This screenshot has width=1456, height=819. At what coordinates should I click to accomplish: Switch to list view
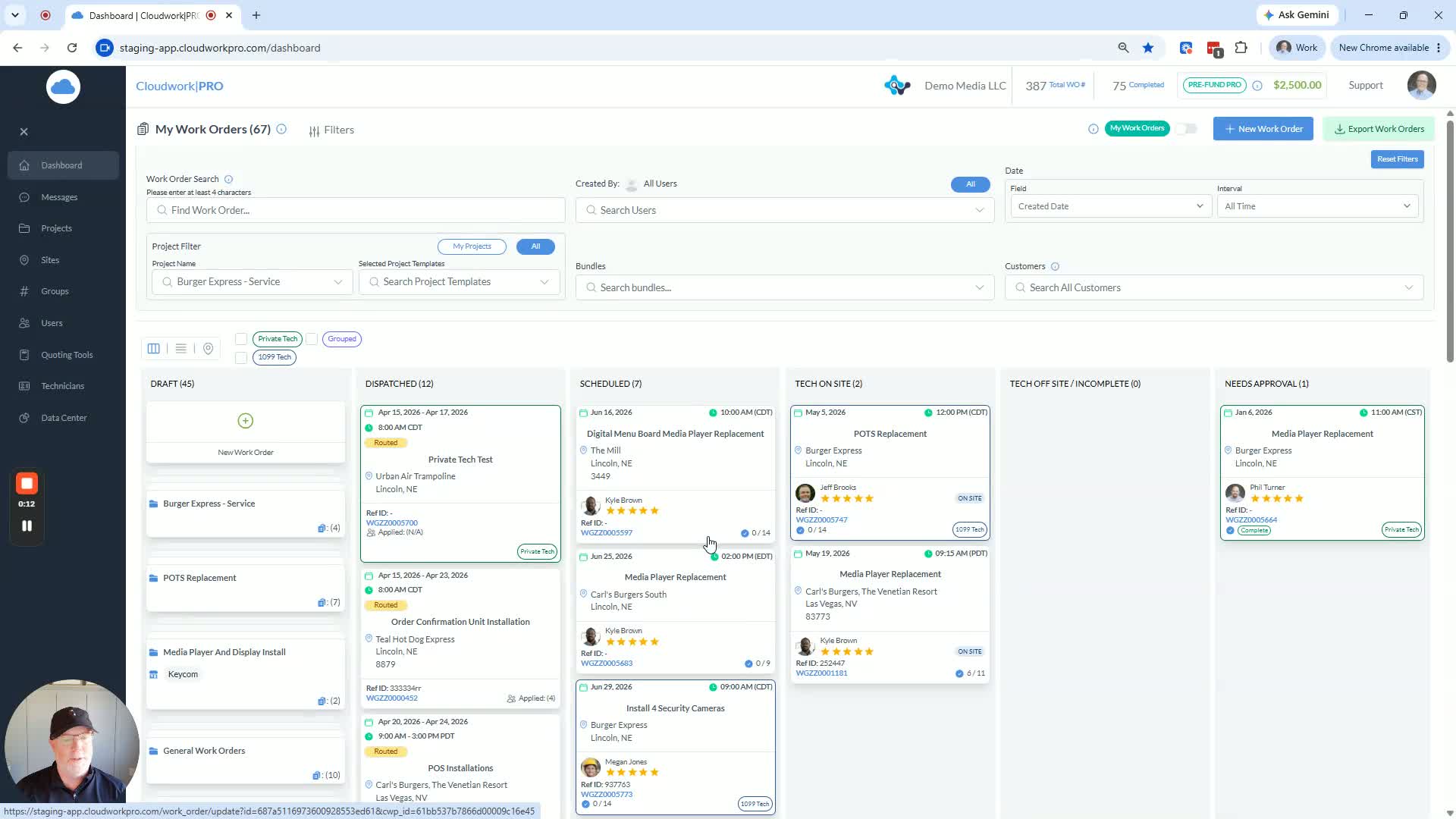180,348
